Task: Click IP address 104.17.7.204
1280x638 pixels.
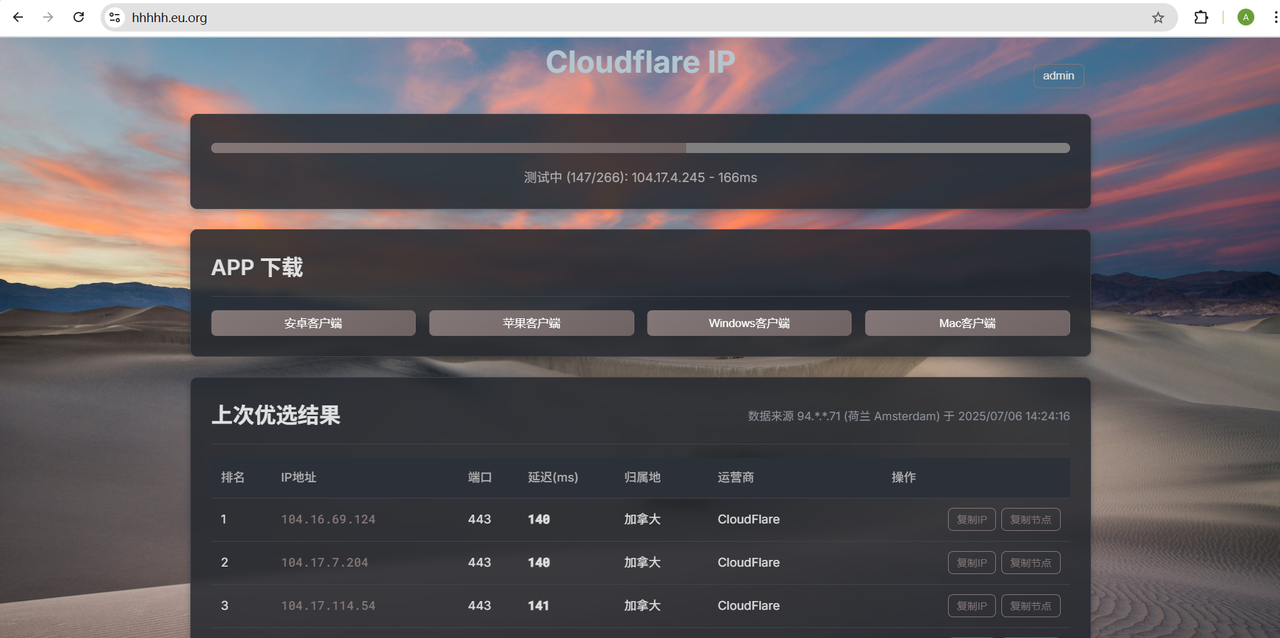Action: point(324,563)
